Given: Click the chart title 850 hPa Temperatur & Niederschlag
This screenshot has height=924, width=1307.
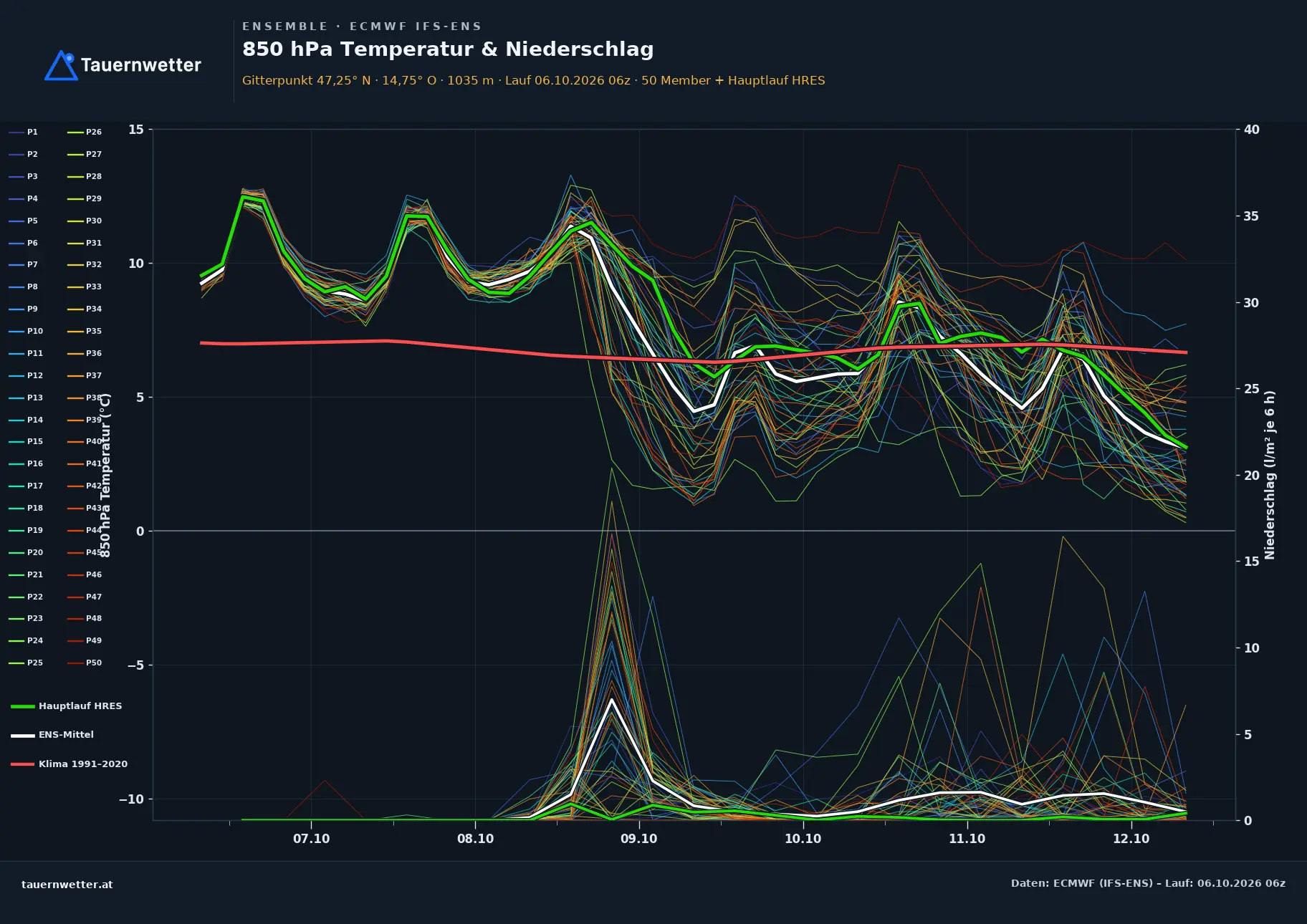Looking at the screenshot, I should click(448, 49).
